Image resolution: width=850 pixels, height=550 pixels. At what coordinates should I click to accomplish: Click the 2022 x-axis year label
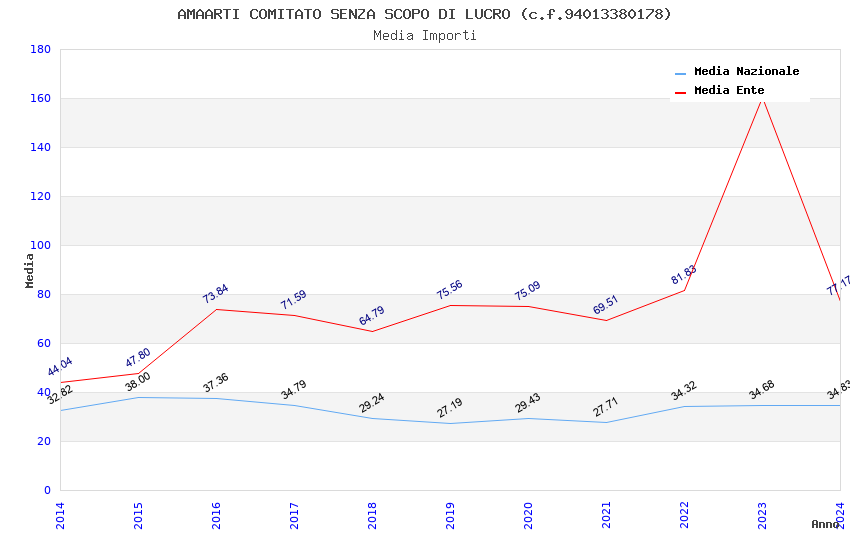click(685, 515)
